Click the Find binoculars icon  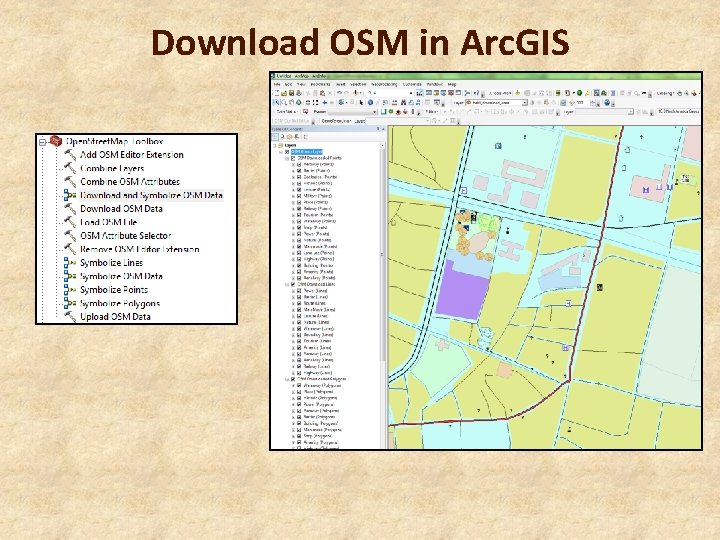pos(404,102)
